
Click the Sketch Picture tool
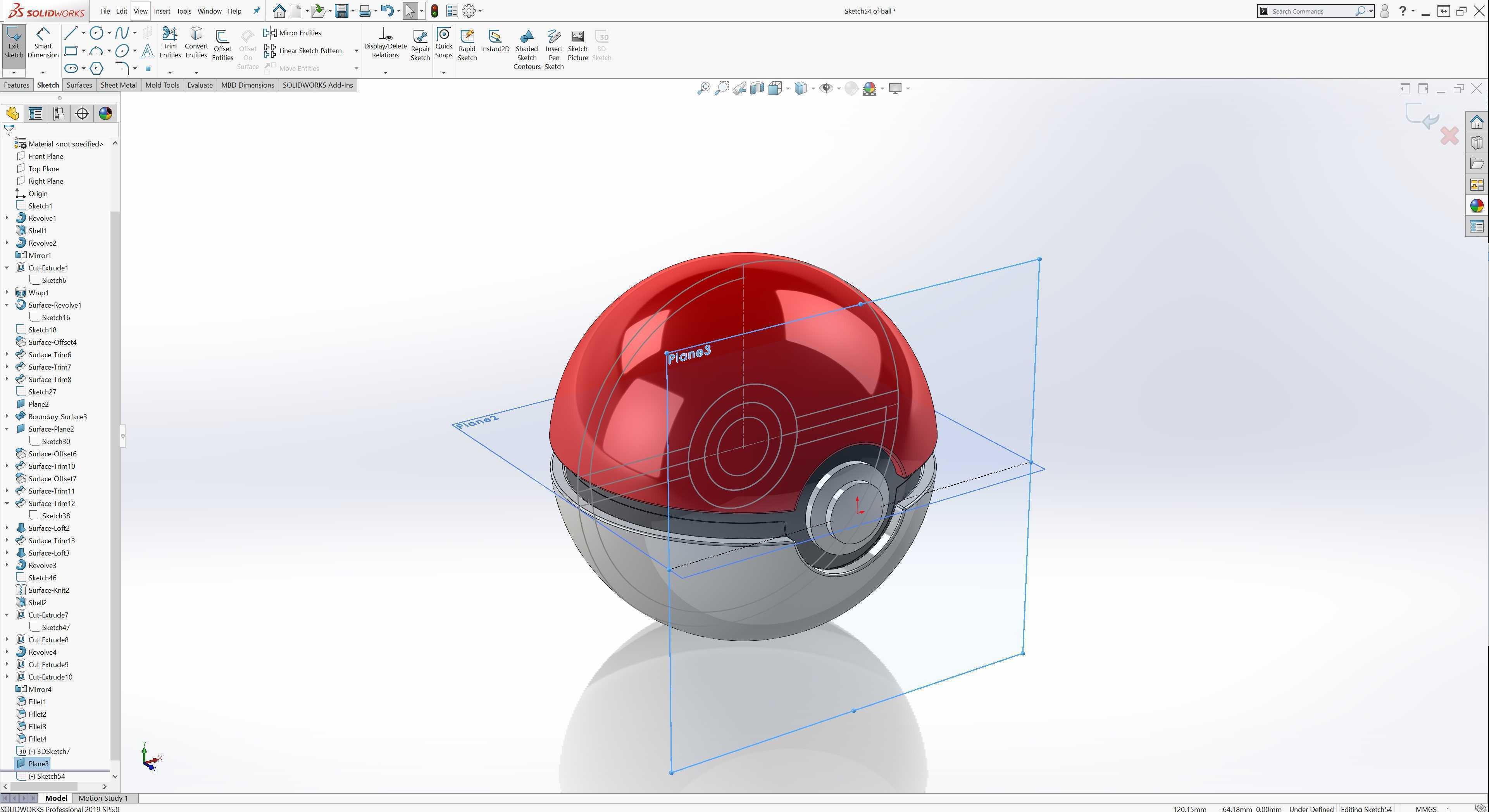click(577, 45)
